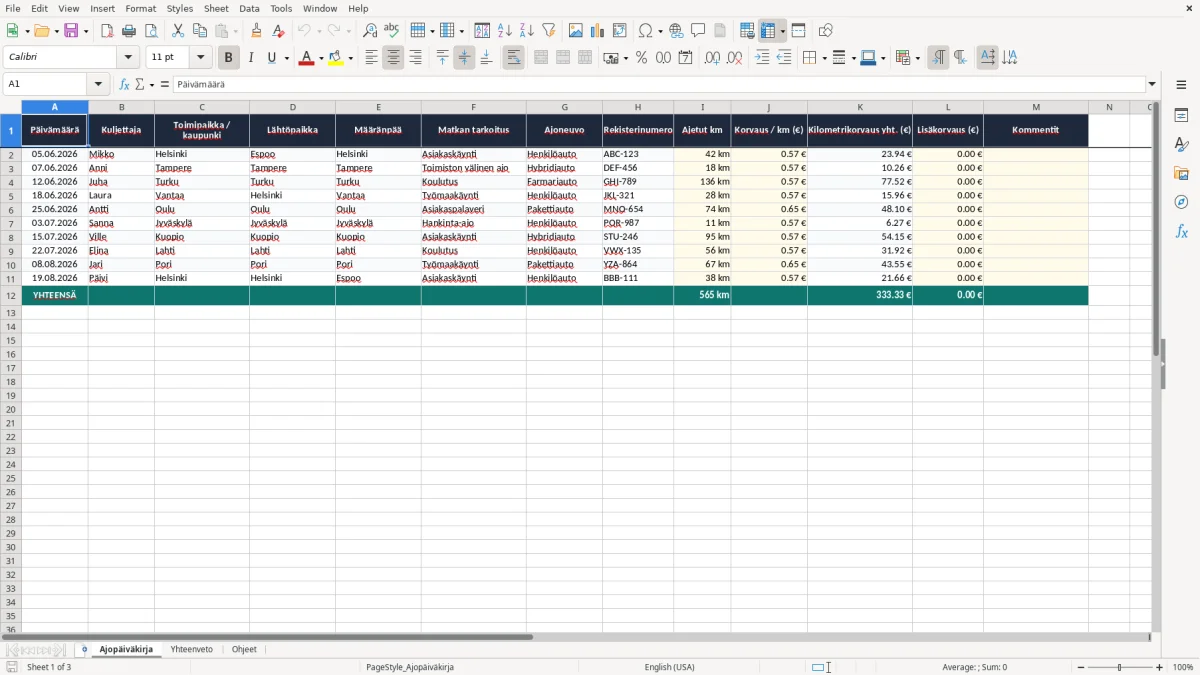Toggle Center Vertically alignment
Image resolution: width=1200 pixels, height=675 pixels.
(x=465, y=58)
